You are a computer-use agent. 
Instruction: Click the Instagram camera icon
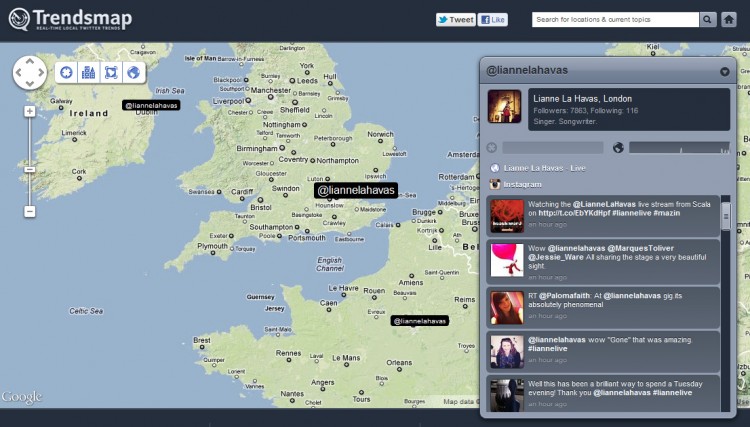coord(495,185)
